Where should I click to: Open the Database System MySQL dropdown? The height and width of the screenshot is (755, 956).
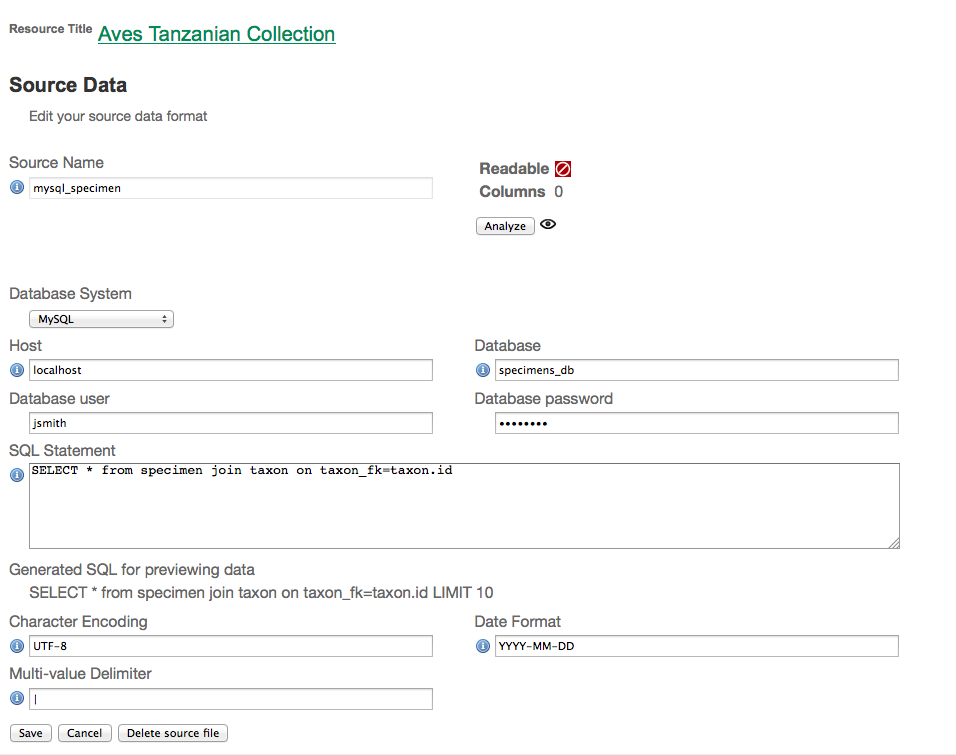click(102, 319)
